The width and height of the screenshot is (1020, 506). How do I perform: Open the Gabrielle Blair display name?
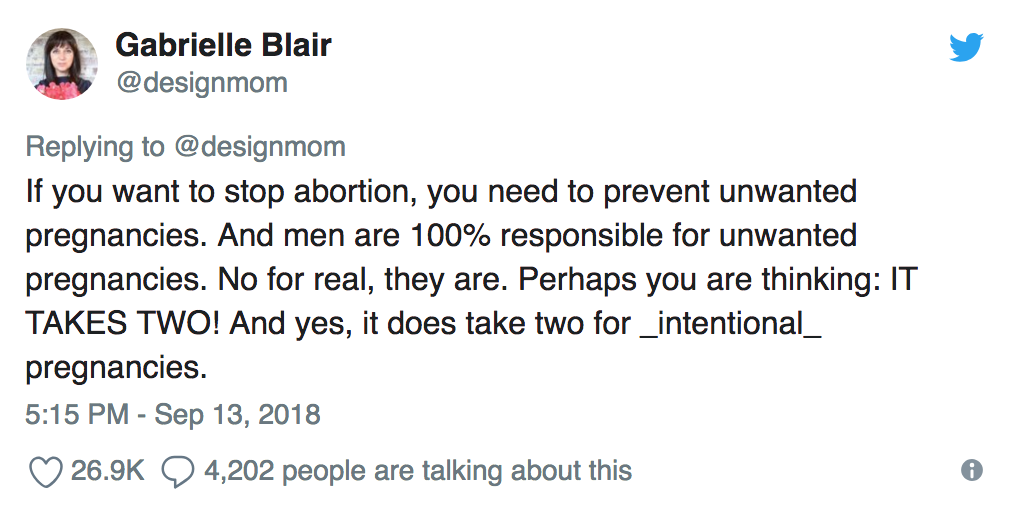(223, 46)
